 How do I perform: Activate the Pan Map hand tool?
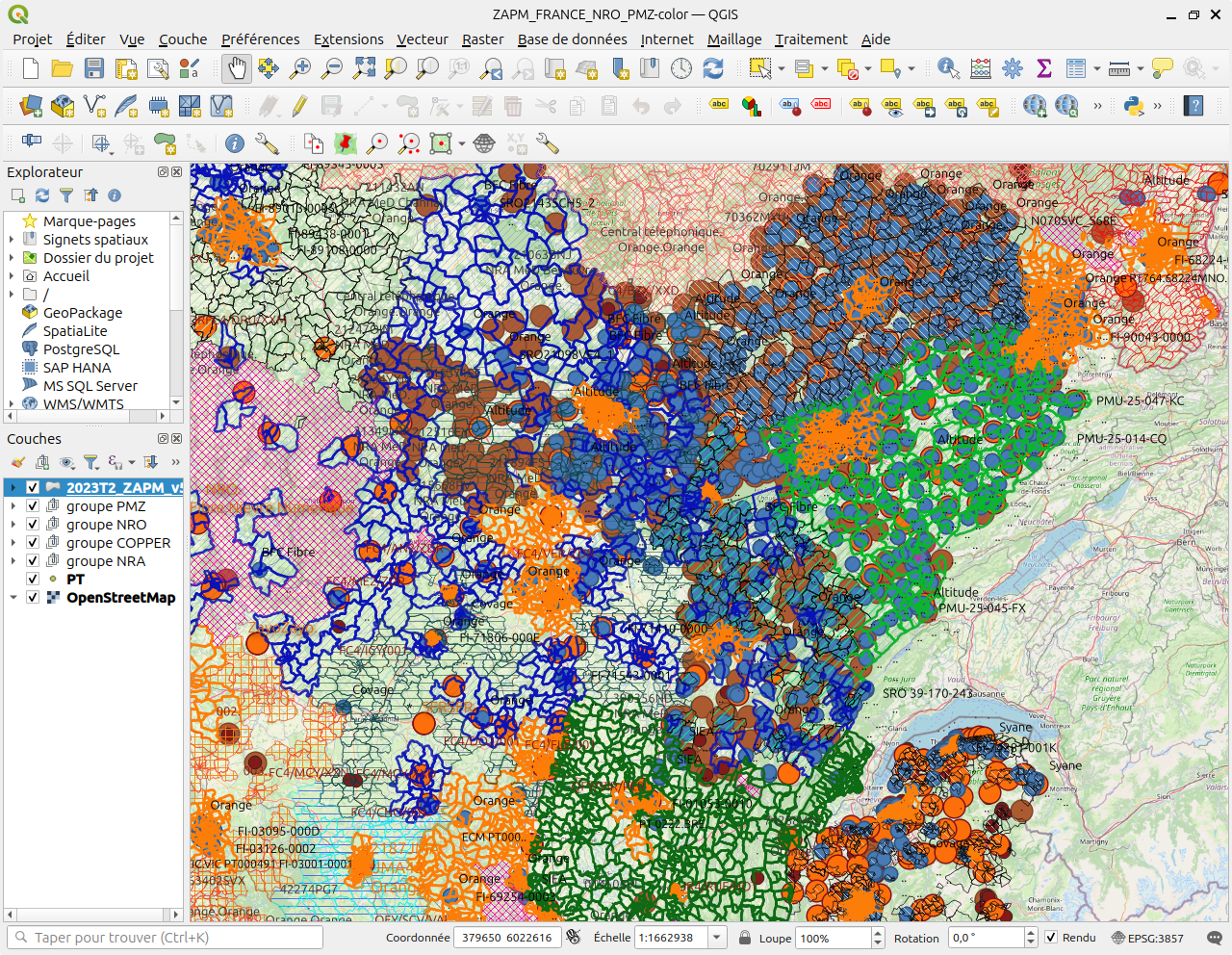(x=236, y=68)
